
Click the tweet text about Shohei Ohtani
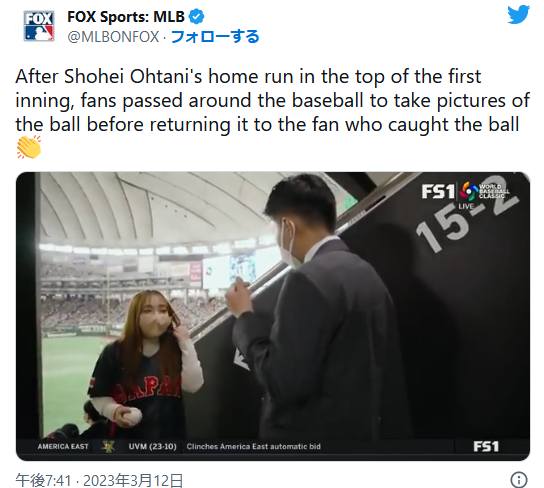click(x=272, y=101)
